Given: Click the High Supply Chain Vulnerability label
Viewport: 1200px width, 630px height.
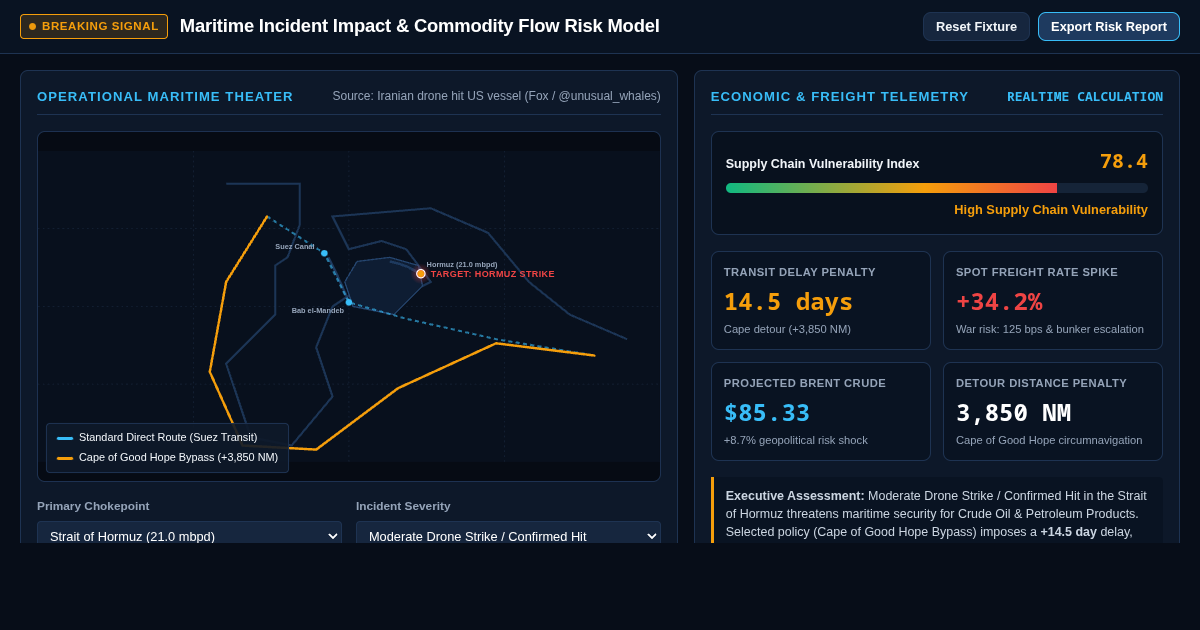Looking at the screenshot, I should (x=1051, y=210).
